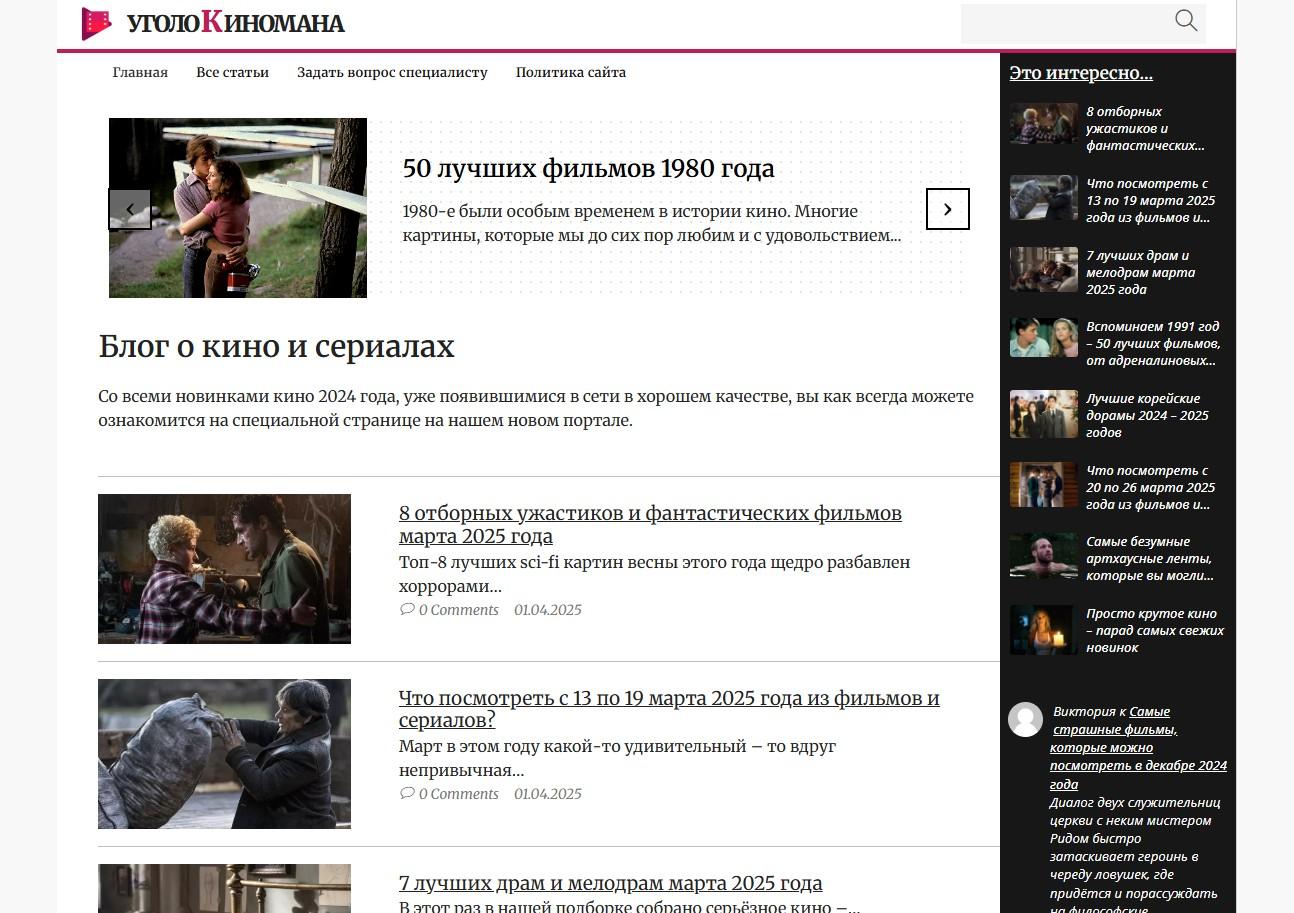Click intro paragraph Со всеми новинками кино 2024
The image size is (1294, 913).
[536, 408]
